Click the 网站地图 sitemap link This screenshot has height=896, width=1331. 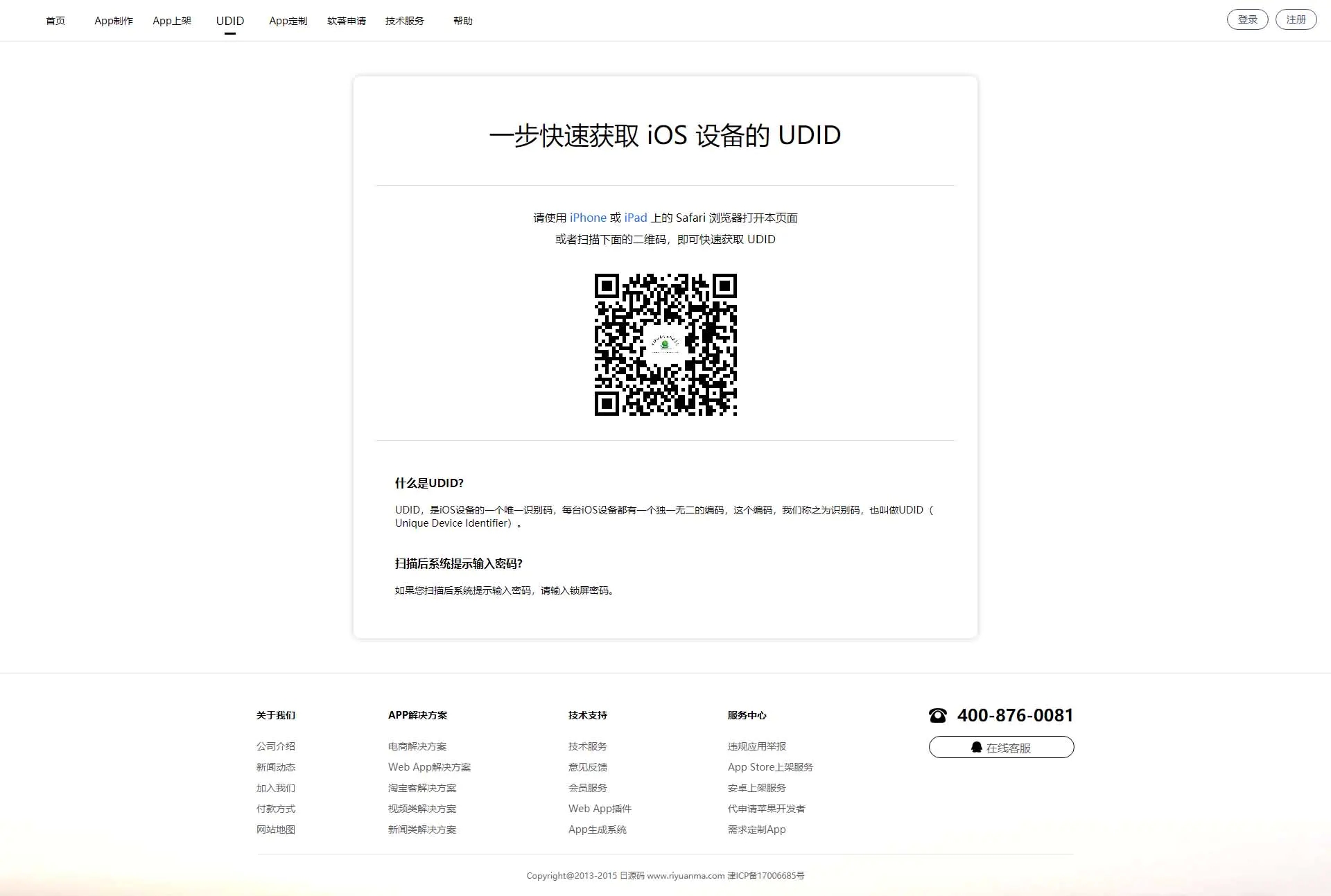click(x=275, y=829)
